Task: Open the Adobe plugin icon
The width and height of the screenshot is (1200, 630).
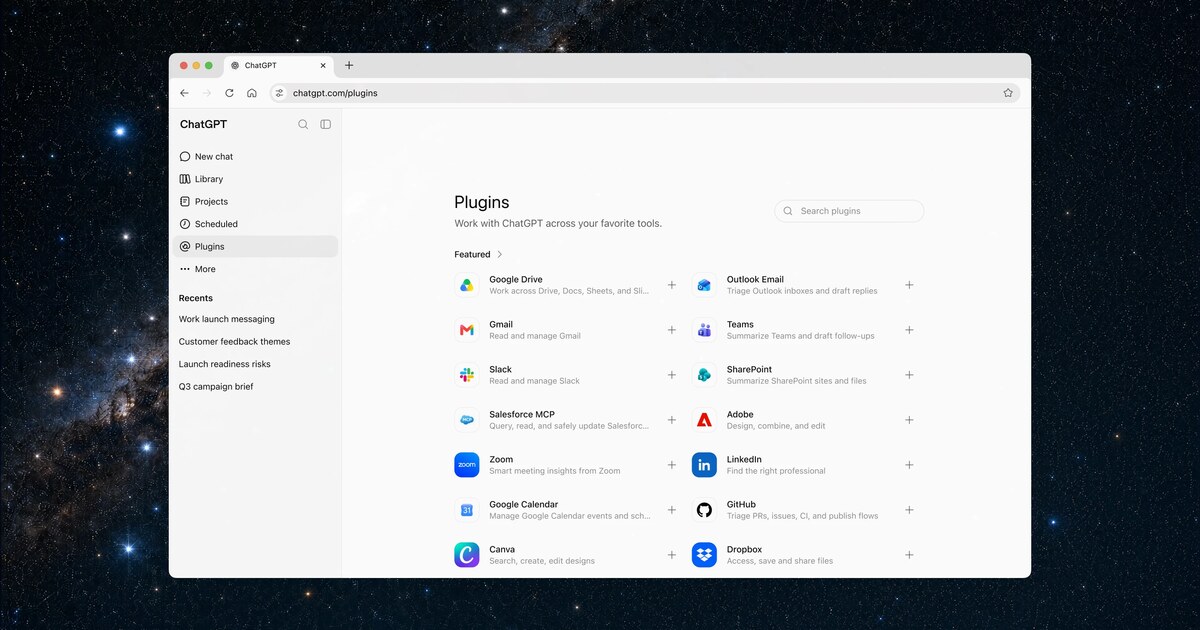Action: click(704, 420)
